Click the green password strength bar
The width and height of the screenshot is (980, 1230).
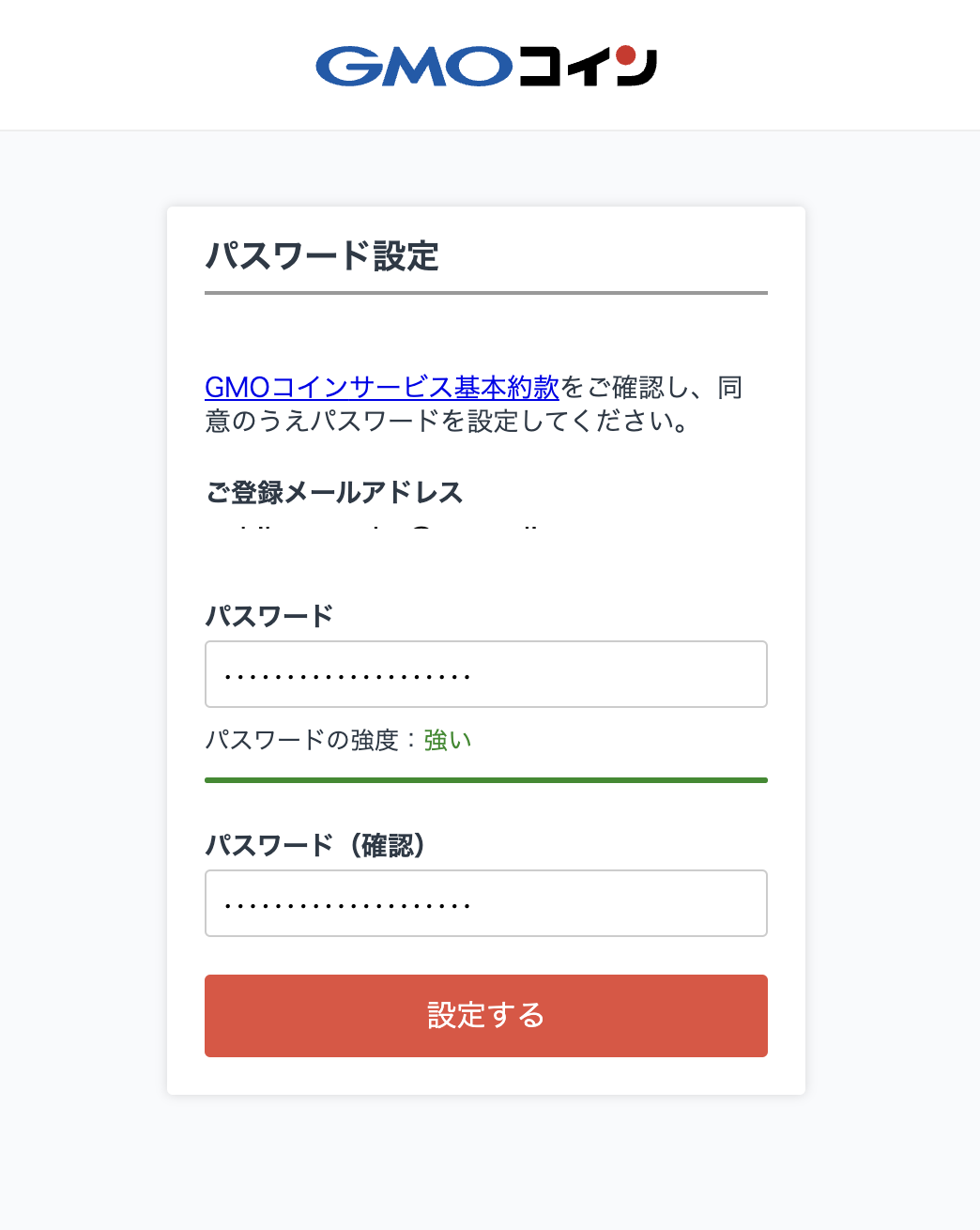(486, 780)
